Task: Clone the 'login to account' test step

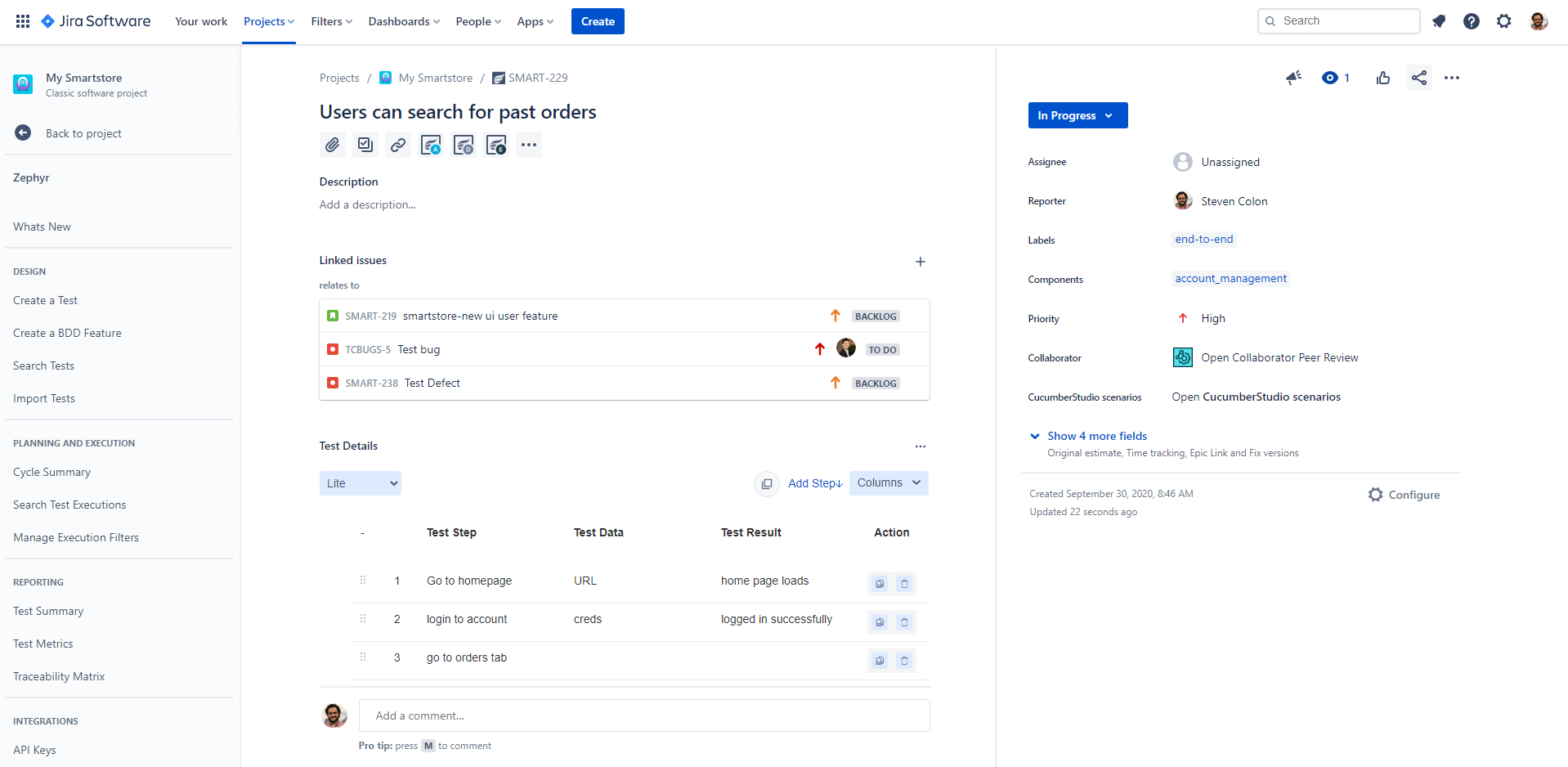Action: click(880, 622)
